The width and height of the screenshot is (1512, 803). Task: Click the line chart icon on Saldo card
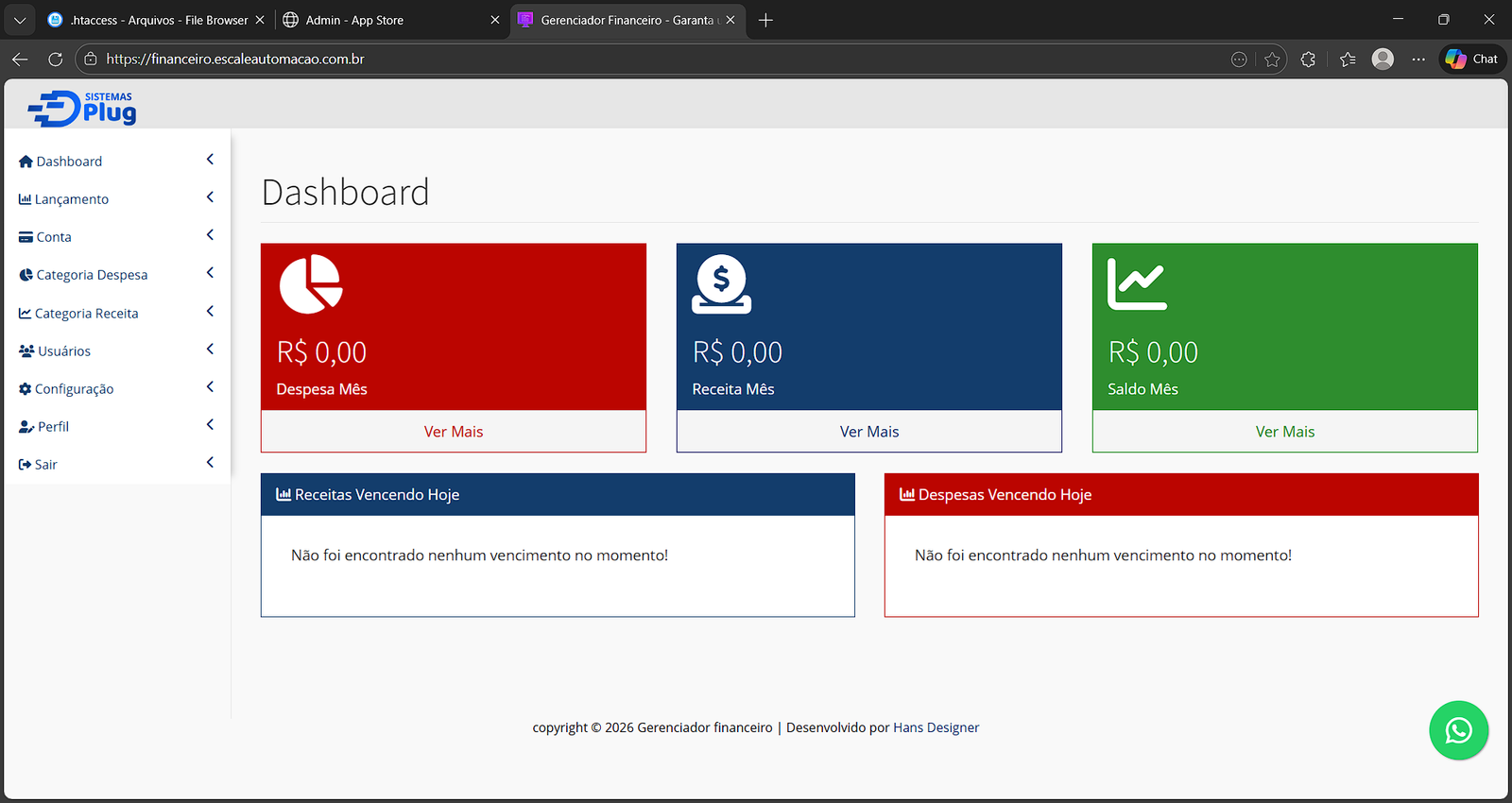pos(1137,283)
